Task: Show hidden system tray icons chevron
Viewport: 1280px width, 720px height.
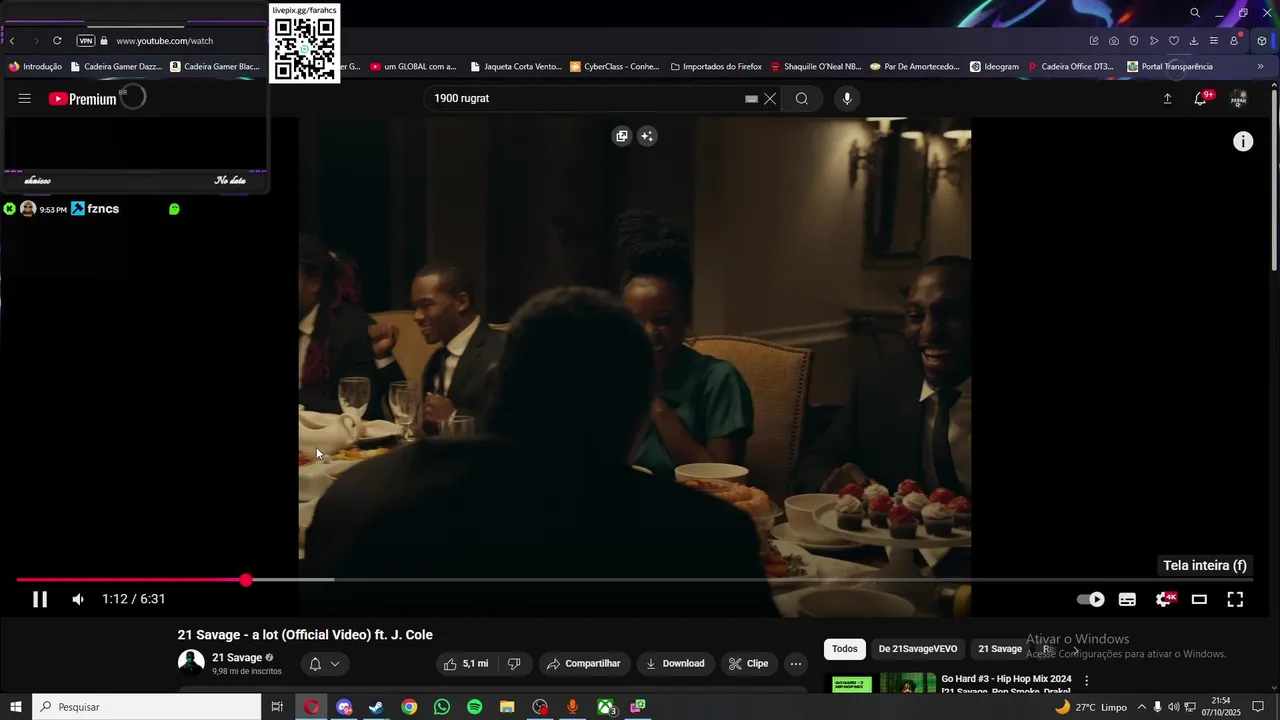Action: pos(1142,707)
